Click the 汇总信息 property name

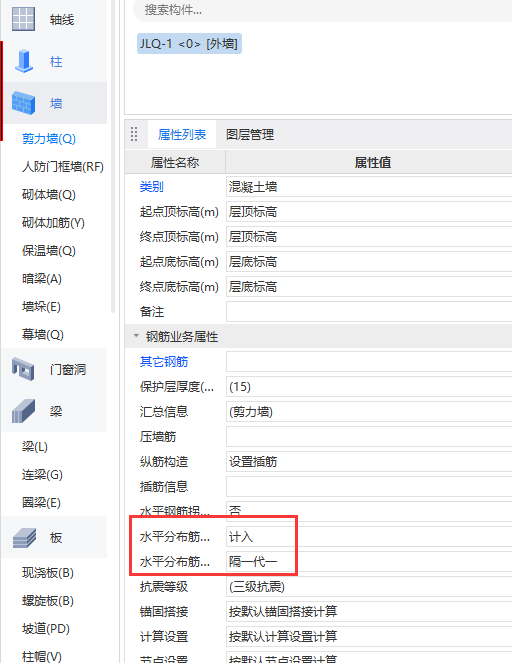(x=164, y=411)
